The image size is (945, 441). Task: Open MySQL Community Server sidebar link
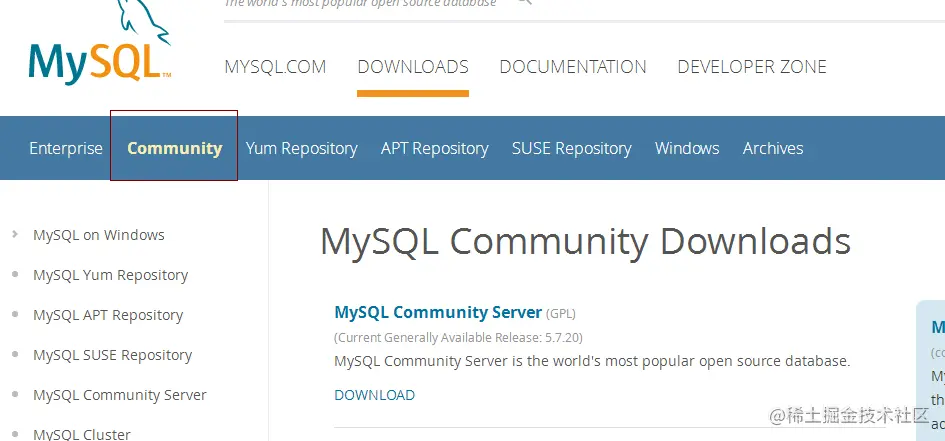(119, 395)
